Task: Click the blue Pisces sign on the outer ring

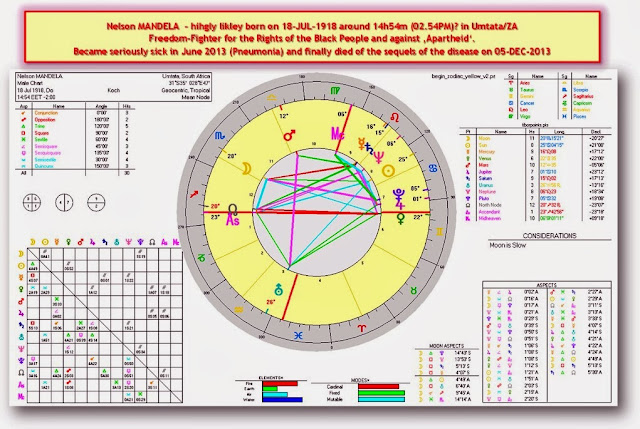Action: coord(298,336)
